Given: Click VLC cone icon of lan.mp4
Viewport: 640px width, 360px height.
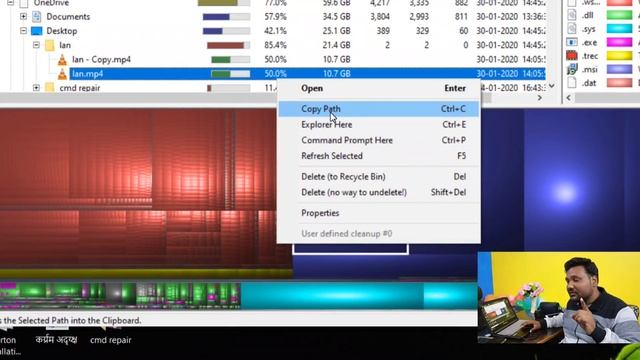Looking at the screenshot, I should coord(62,74).
